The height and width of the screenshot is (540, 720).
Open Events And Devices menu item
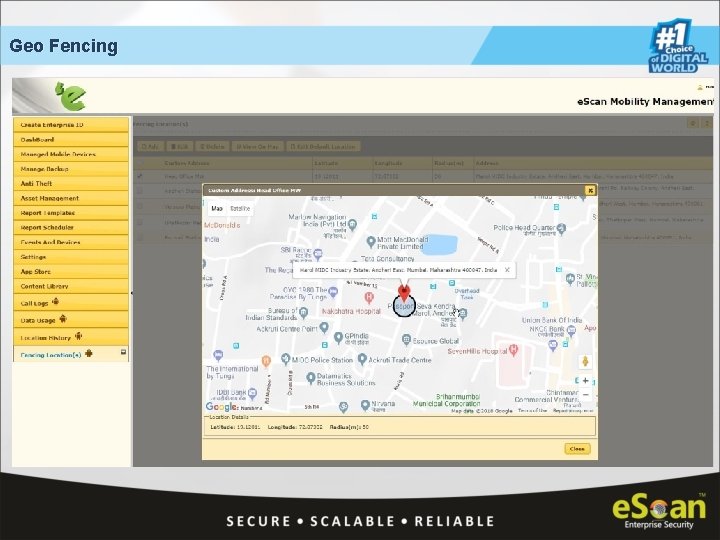(x=71, y=242)
